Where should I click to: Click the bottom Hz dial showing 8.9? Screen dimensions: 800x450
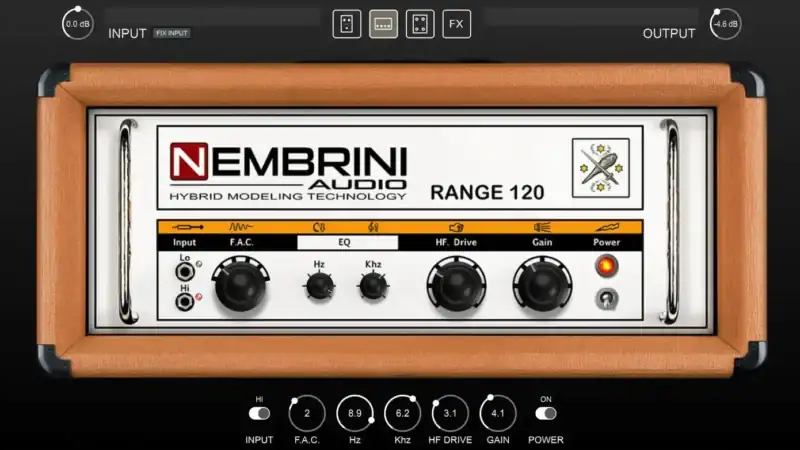pyautogui.click(x=355, y=413)
